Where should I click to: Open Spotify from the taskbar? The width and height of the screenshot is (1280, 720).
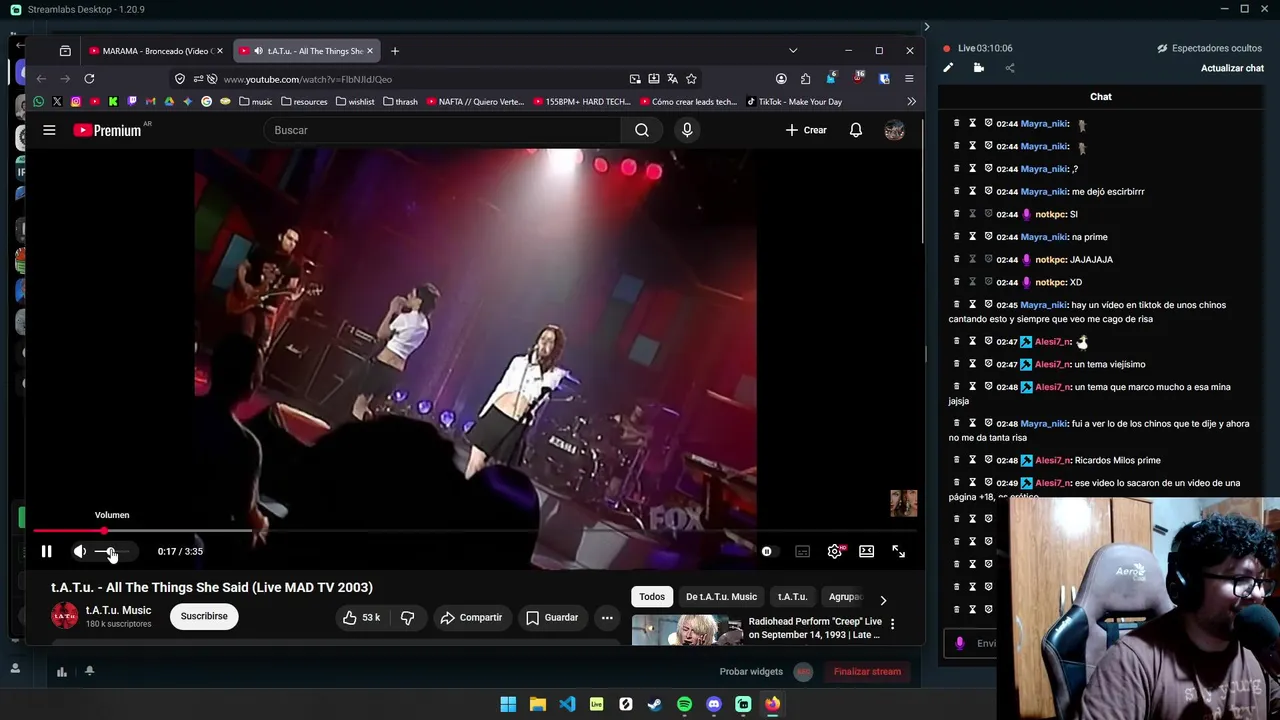(x=684, y=704)
